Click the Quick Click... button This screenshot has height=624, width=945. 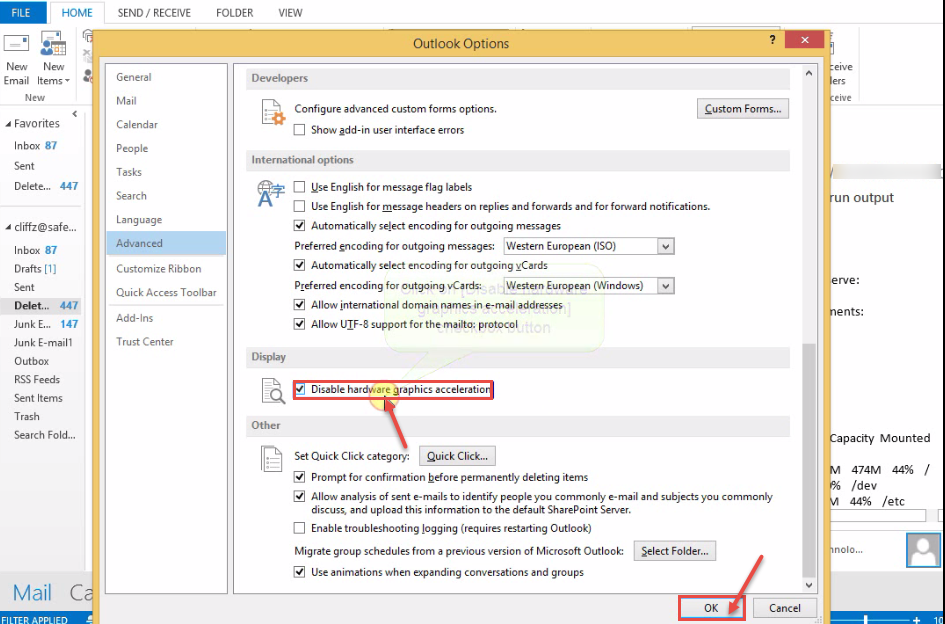457,456
